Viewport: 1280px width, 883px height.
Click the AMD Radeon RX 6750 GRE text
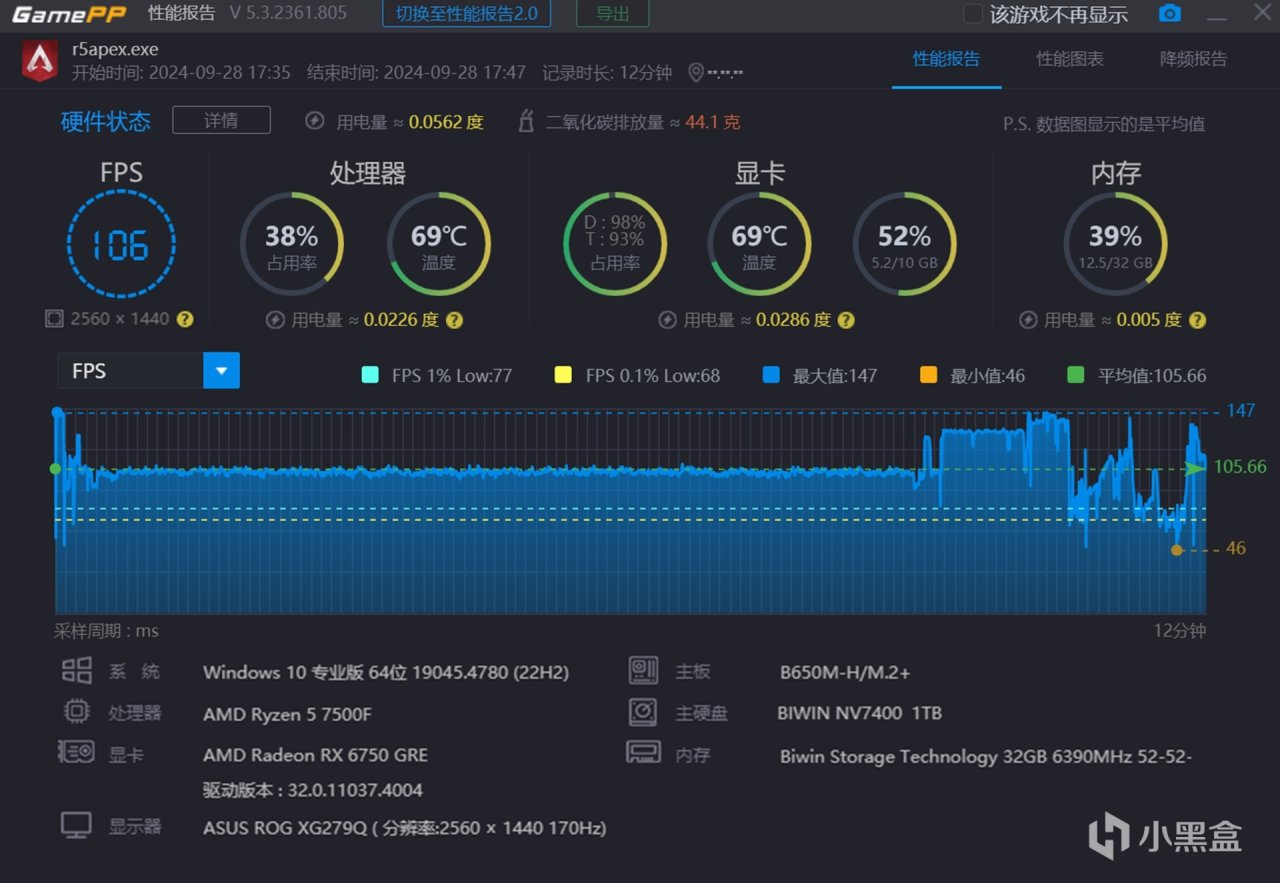point(315,755)
